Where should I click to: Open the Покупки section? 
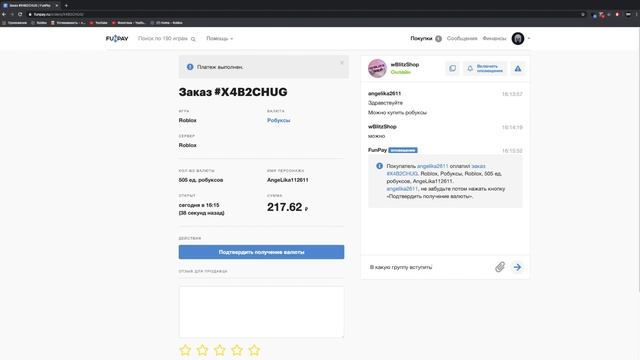(x=421, y=38)
